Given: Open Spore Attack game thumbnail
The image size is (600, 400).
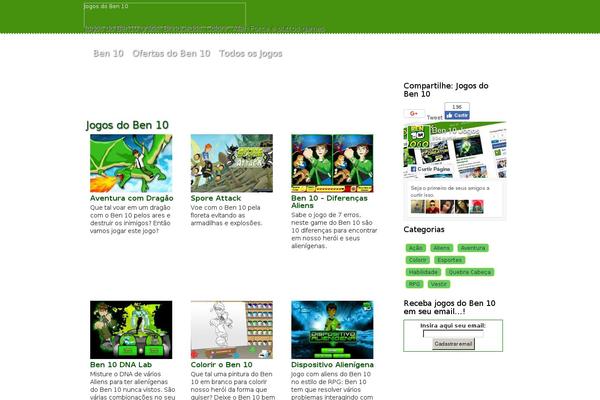Looking at the screenshot, I should [232, 163].
